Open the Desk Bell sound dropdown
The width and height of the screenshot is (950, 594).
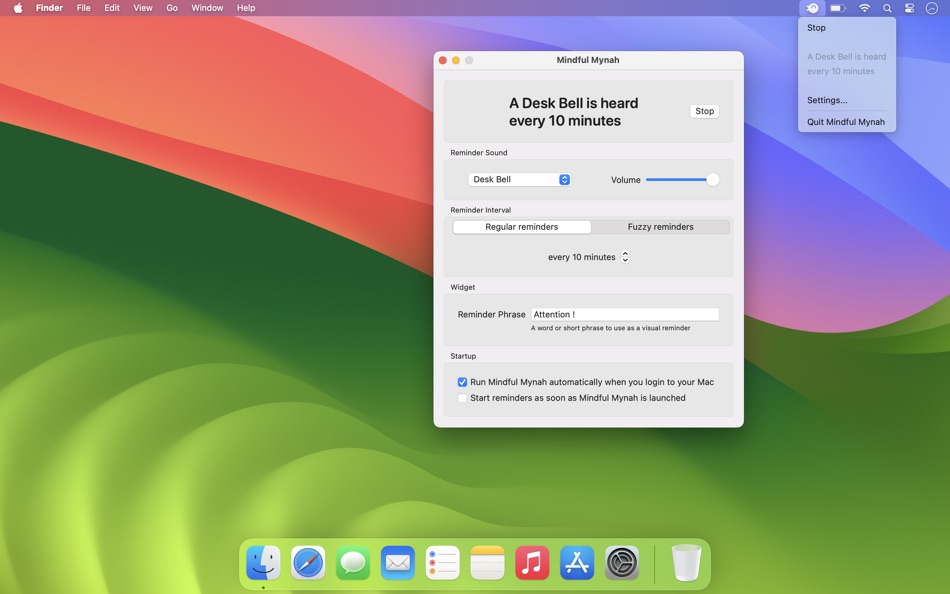pos(519,179)
